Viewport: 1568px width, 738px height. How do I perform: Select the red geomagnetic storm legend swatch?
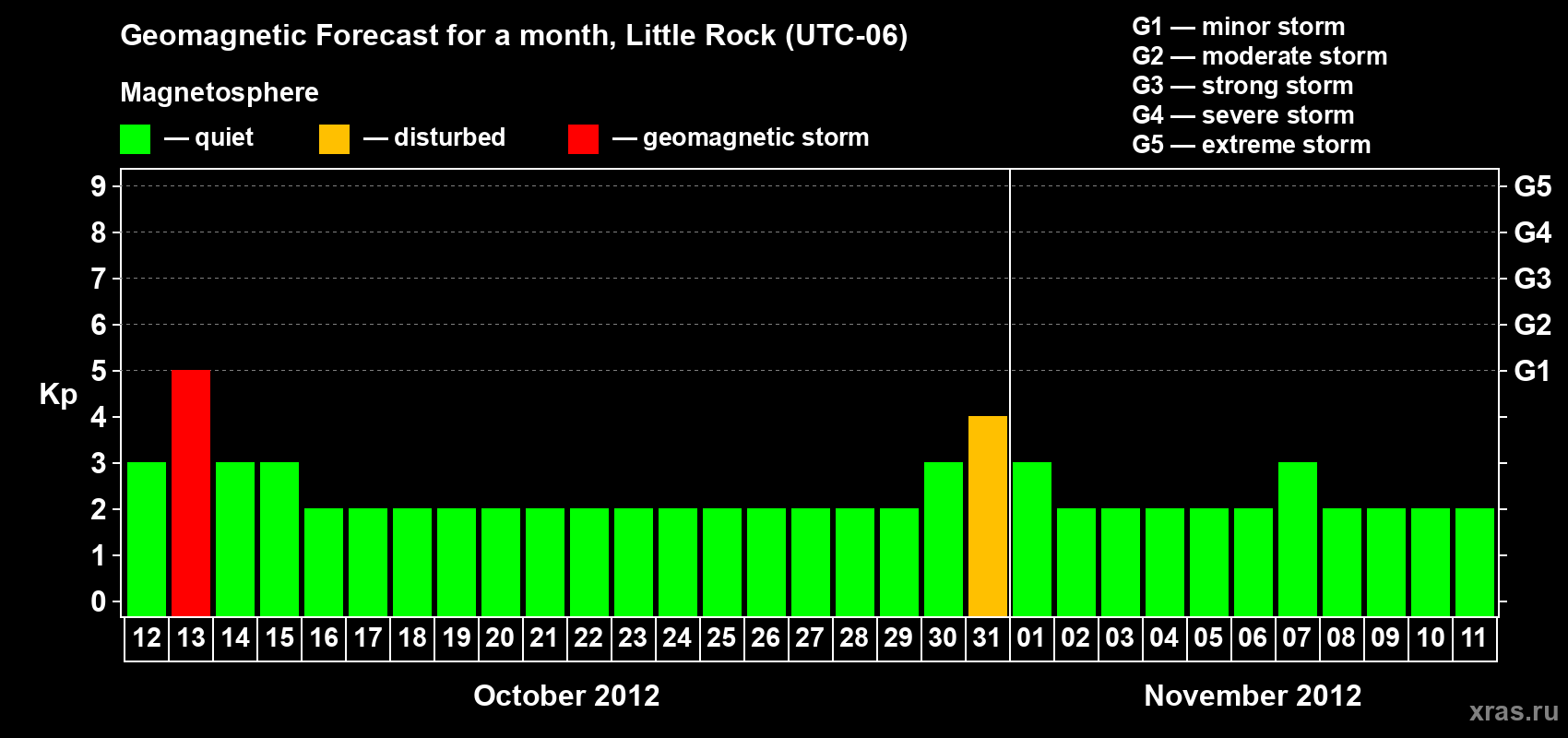(583, 139)
